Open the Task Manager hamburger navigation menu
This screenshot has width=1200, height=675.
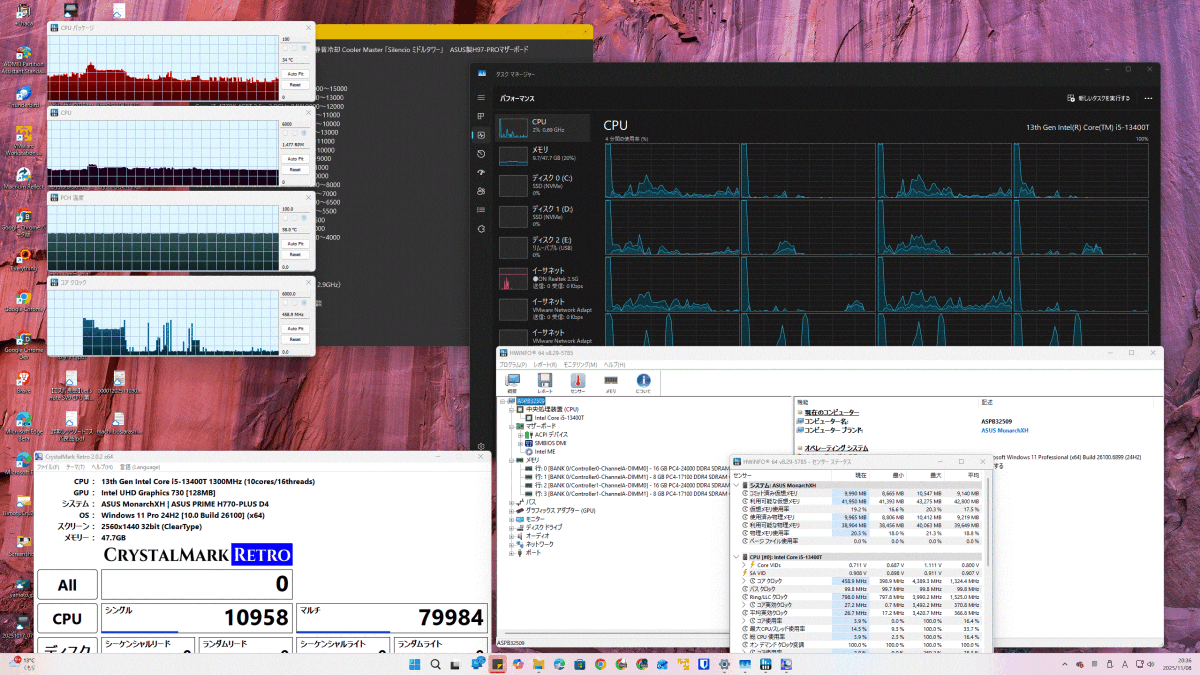[481, 98]
